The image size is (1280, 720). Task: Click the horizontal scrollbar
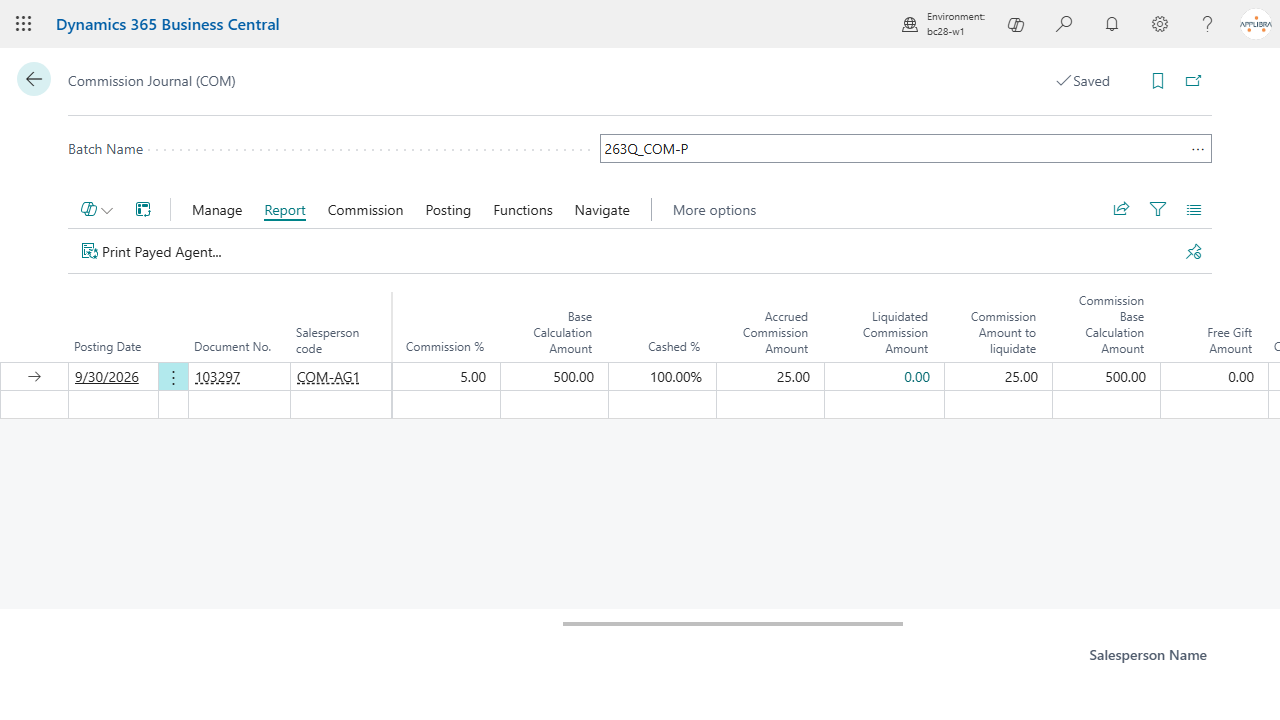point(733,623)
